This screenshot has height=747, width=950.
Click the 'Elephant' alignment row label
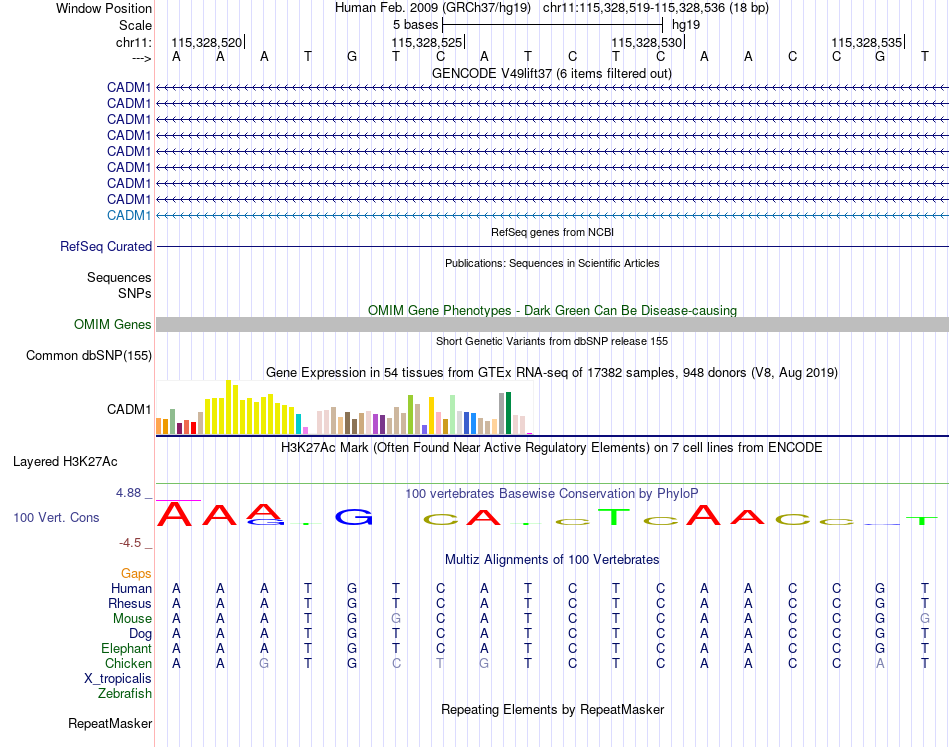click(x=126, y=649)
